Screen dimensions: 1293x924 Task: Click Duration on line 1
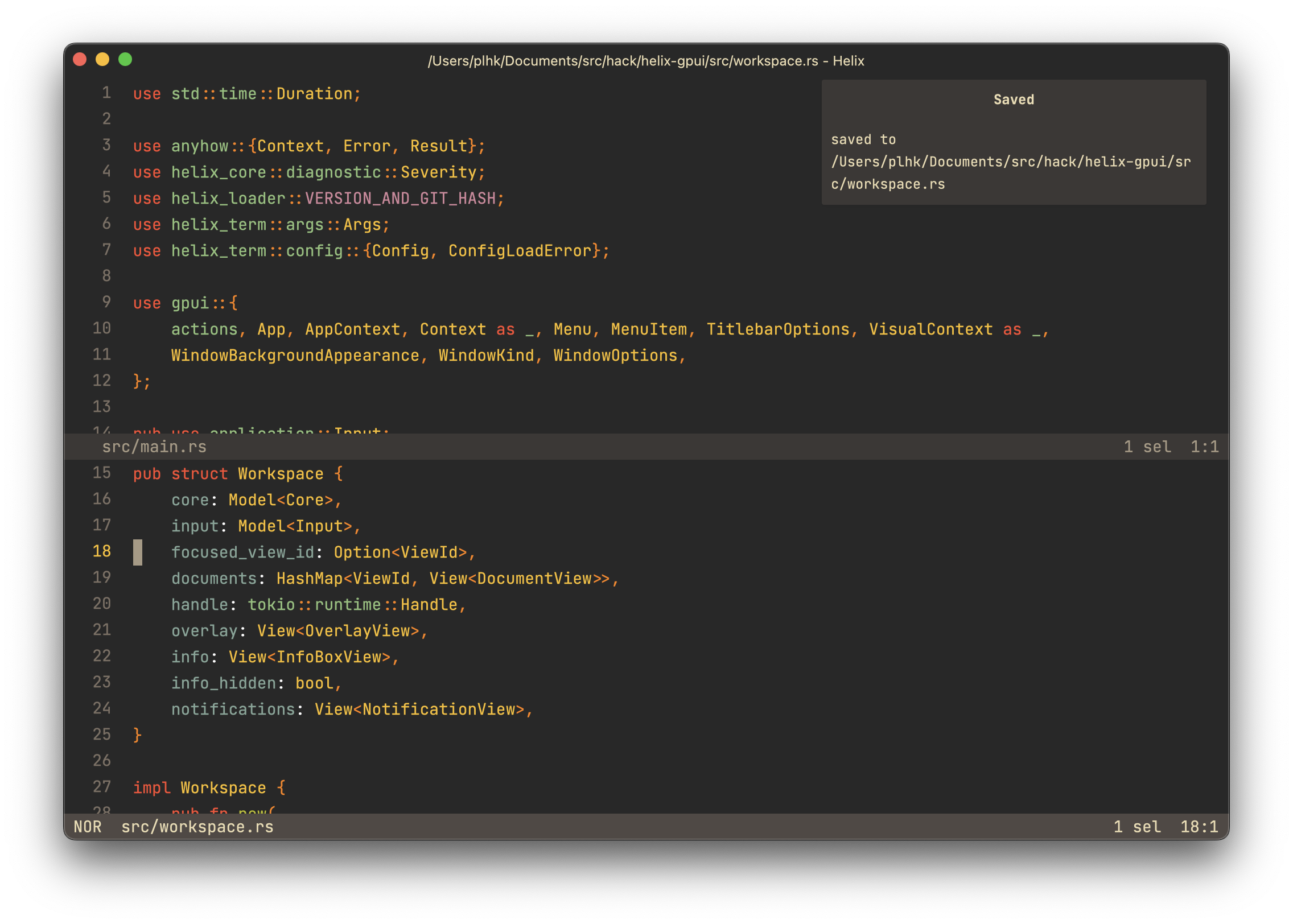[314, 94]
